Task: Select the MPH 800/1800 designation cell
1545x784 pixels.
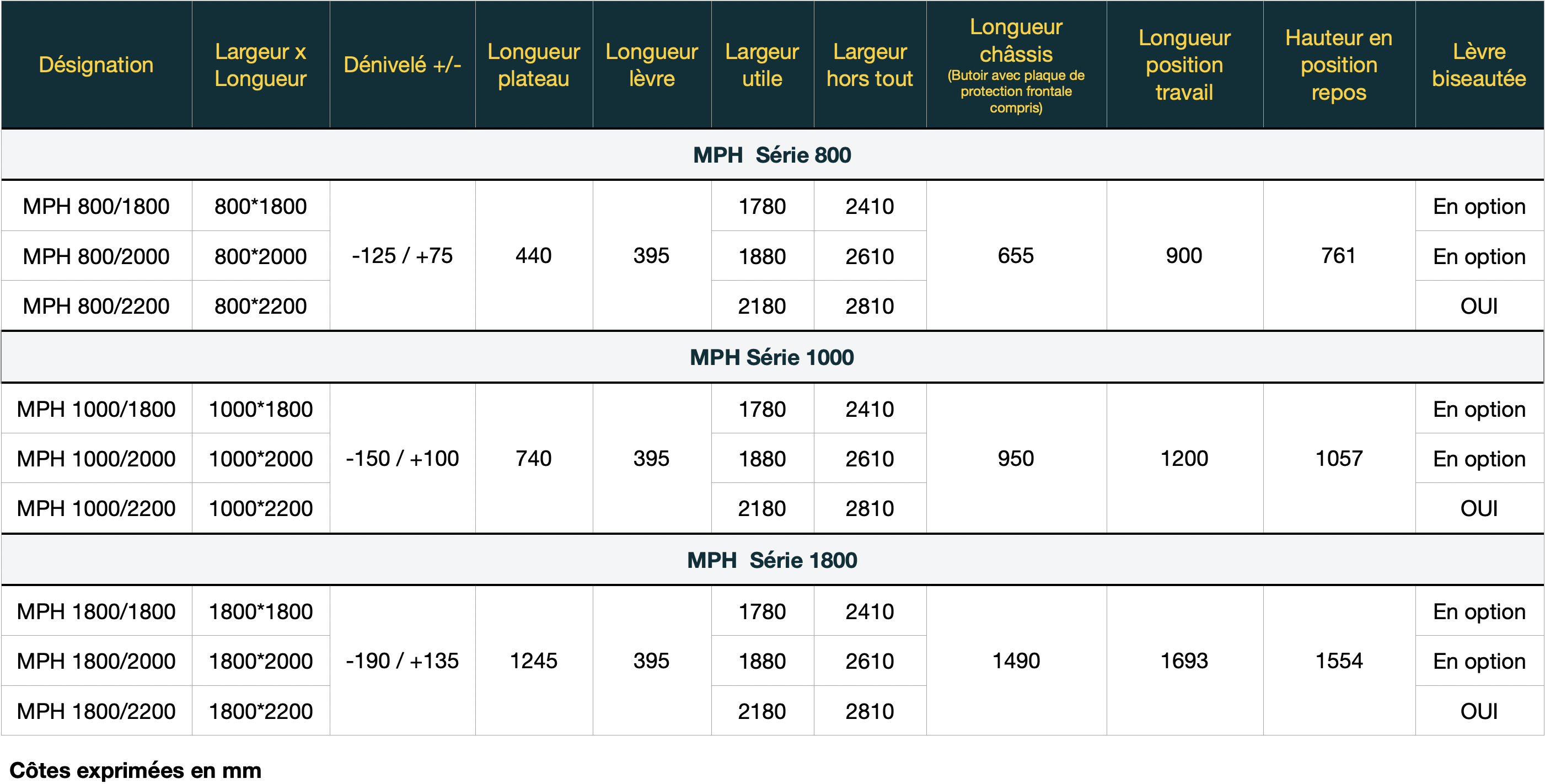Action: 96,206
